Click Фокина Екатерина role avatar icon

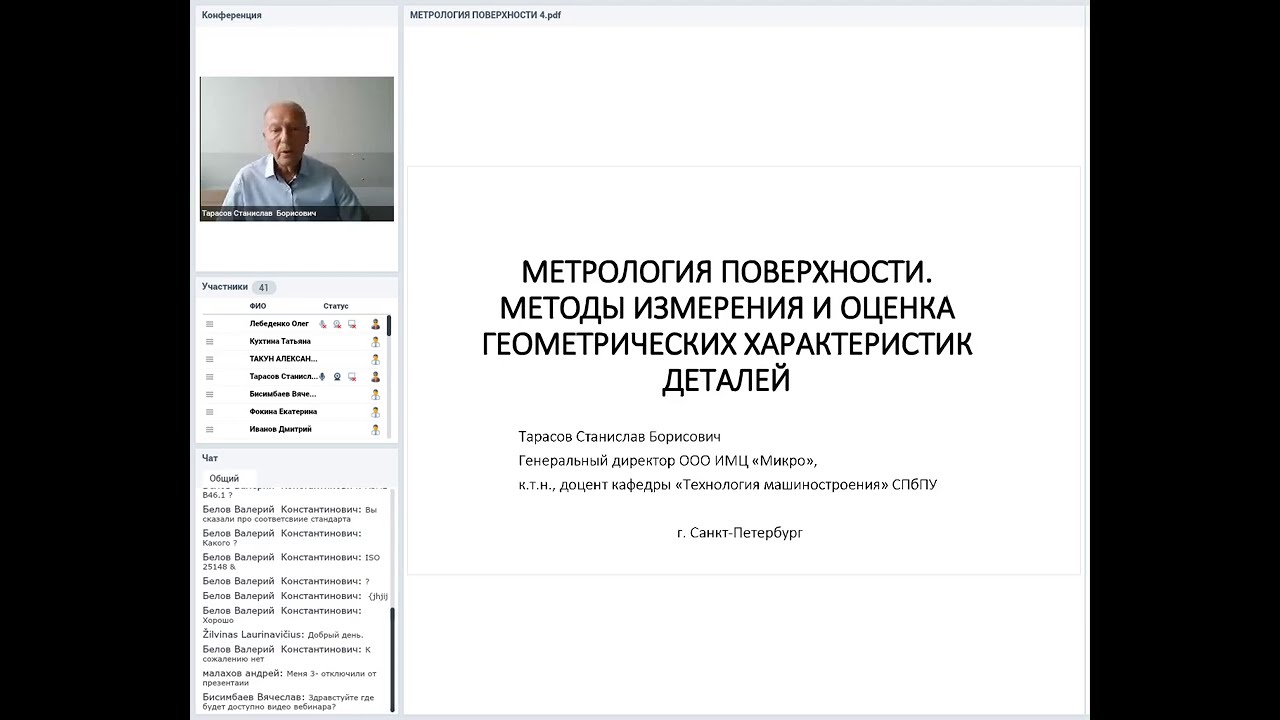tap(376, 412)
